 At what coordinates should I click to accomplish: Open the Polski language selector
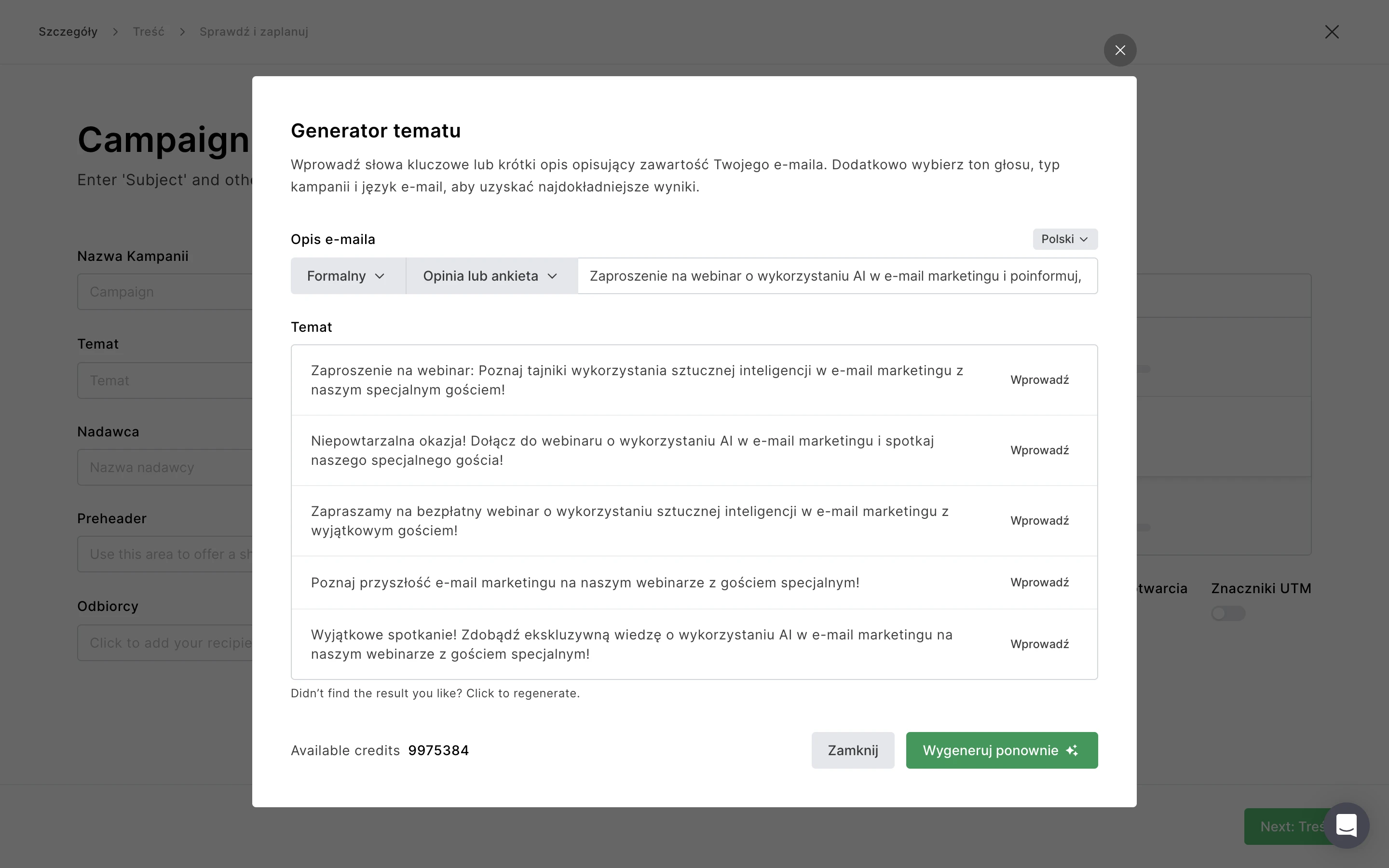coord(1065,239)
